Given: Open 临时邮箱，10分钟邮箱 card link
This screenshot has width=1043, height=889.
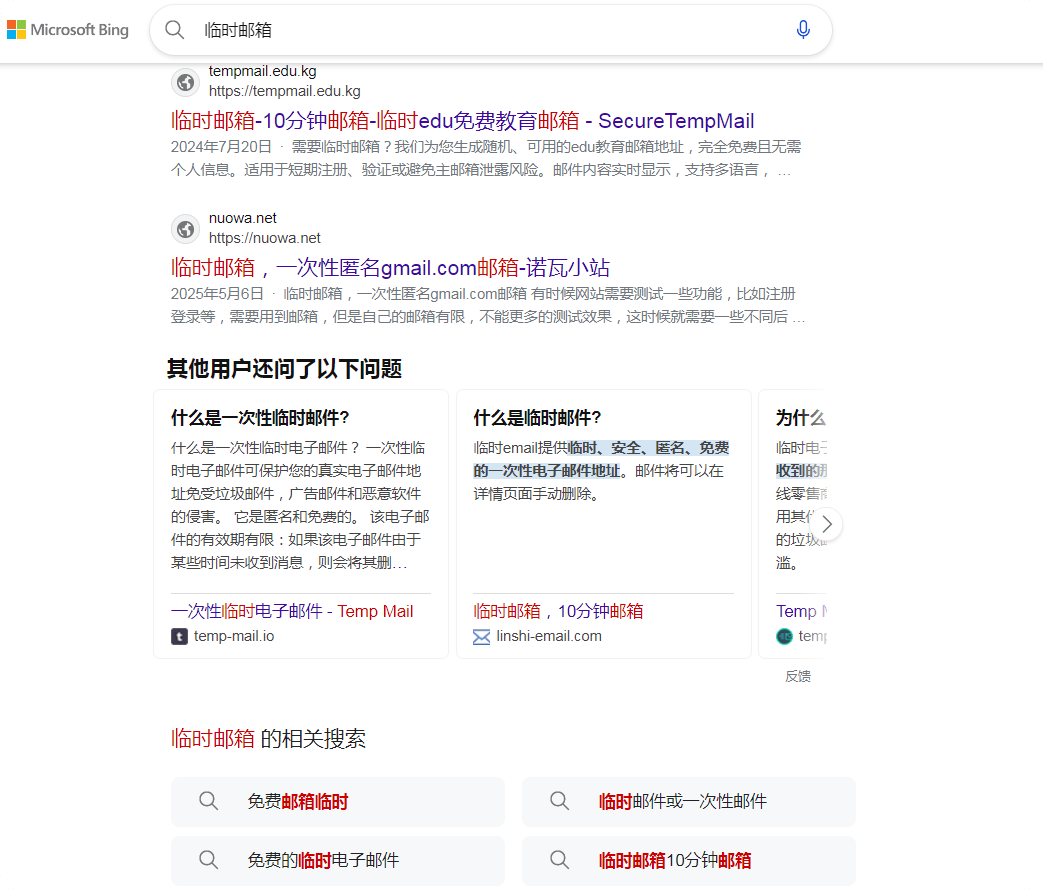Looking at the screenshot, I should pyautogui.click(x=558, y=611).
